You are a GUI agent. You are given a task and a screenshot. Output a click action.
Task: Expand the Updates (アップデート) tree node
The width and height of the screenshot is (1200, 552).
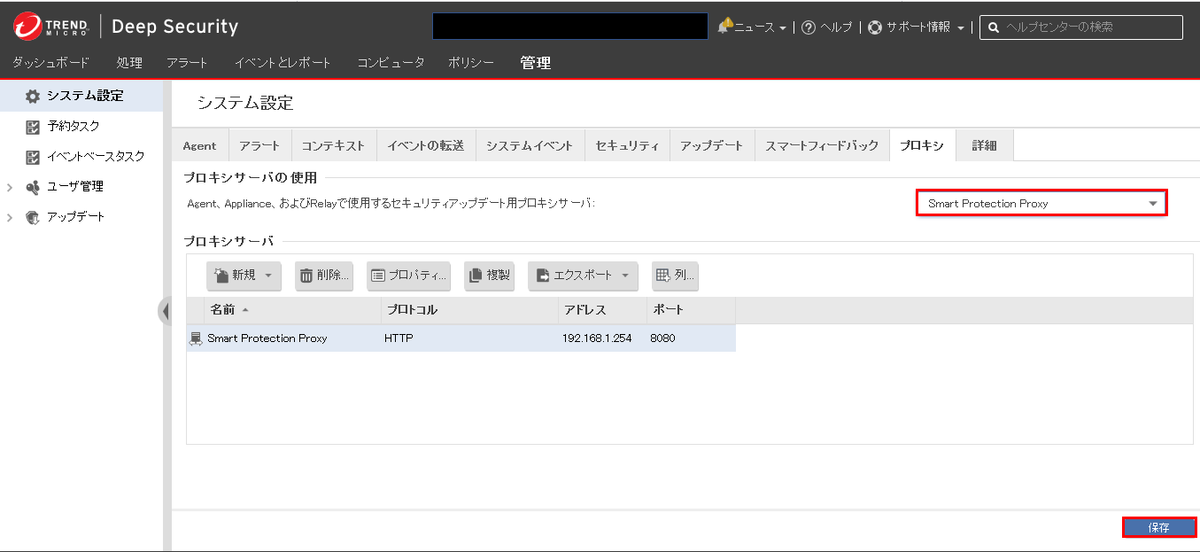pos(10,217)
